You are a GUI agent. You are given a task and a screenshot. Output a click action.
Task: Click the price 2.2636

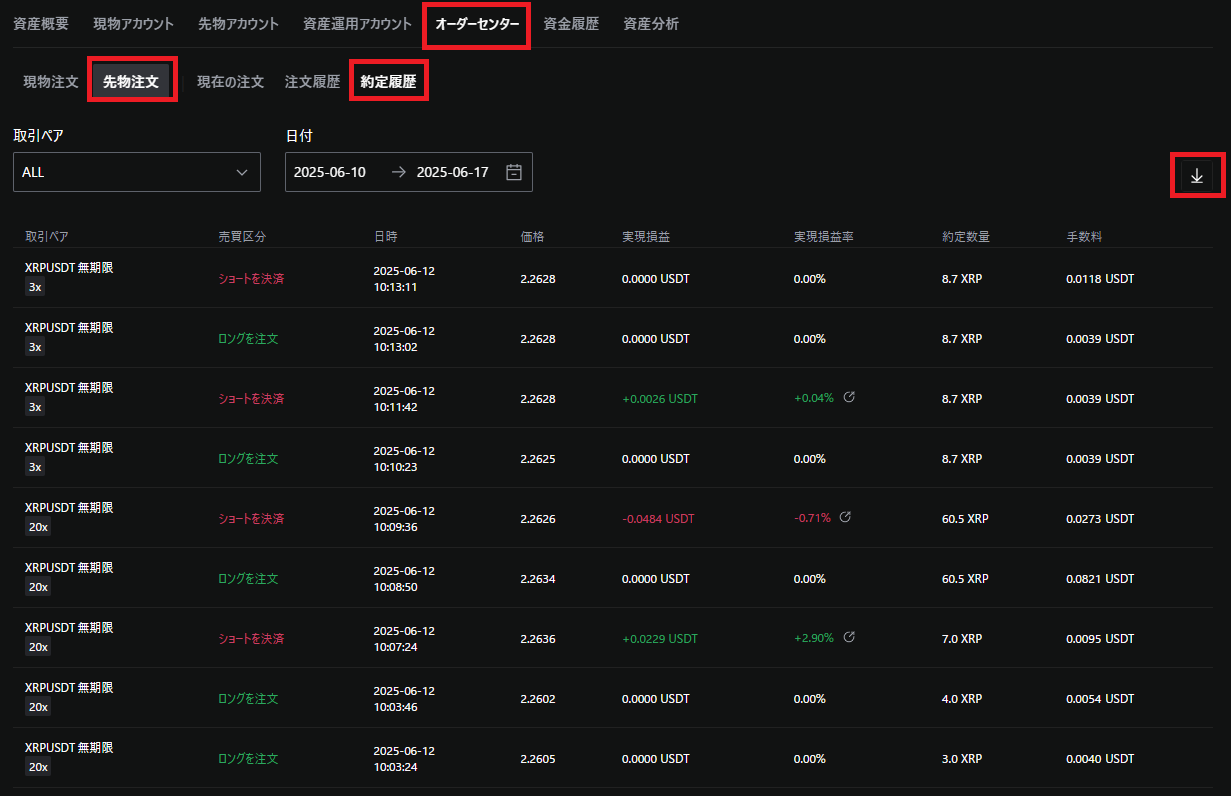point(538,639)
